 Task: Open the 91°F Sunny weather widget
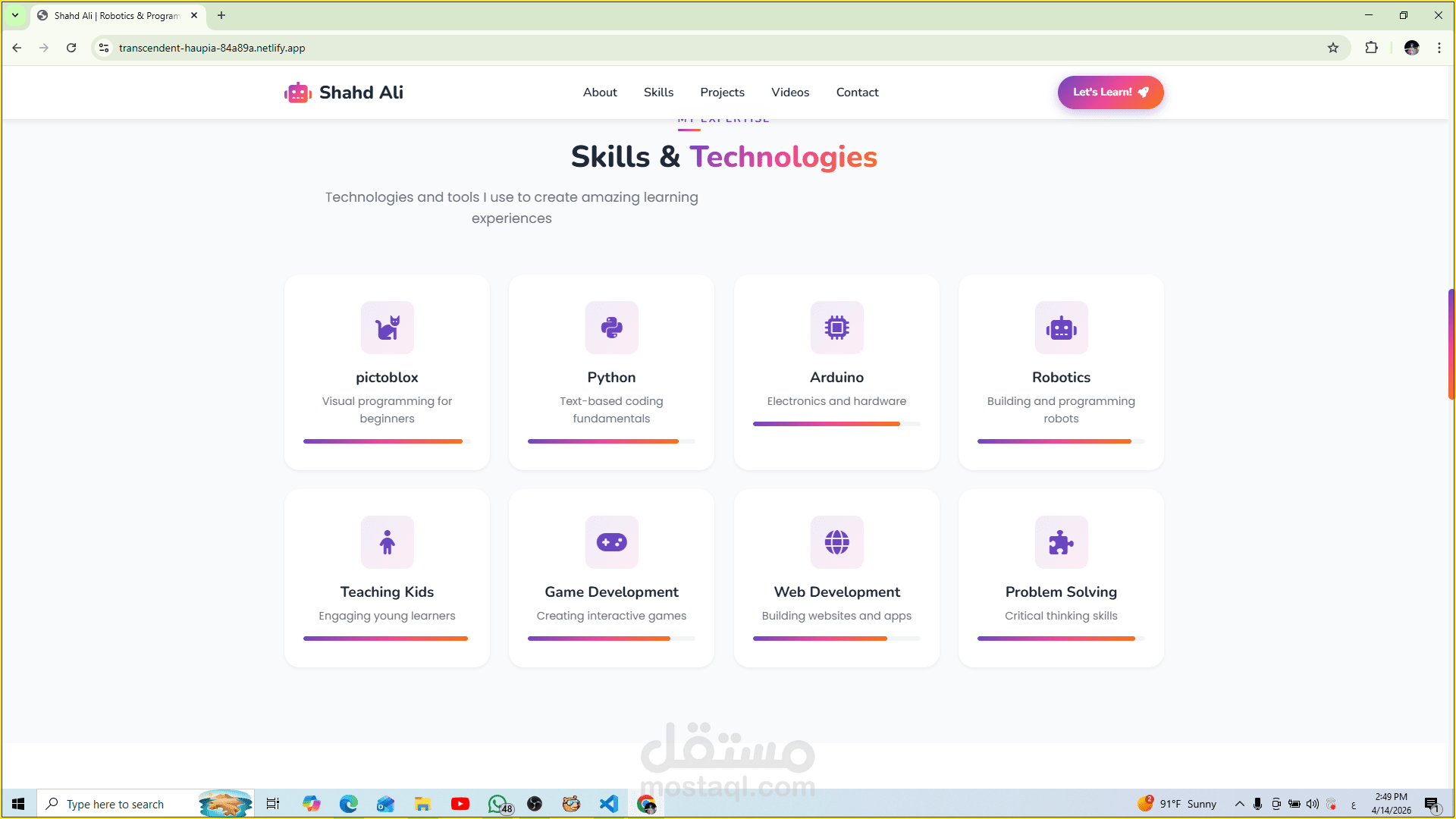(1177, 804)
